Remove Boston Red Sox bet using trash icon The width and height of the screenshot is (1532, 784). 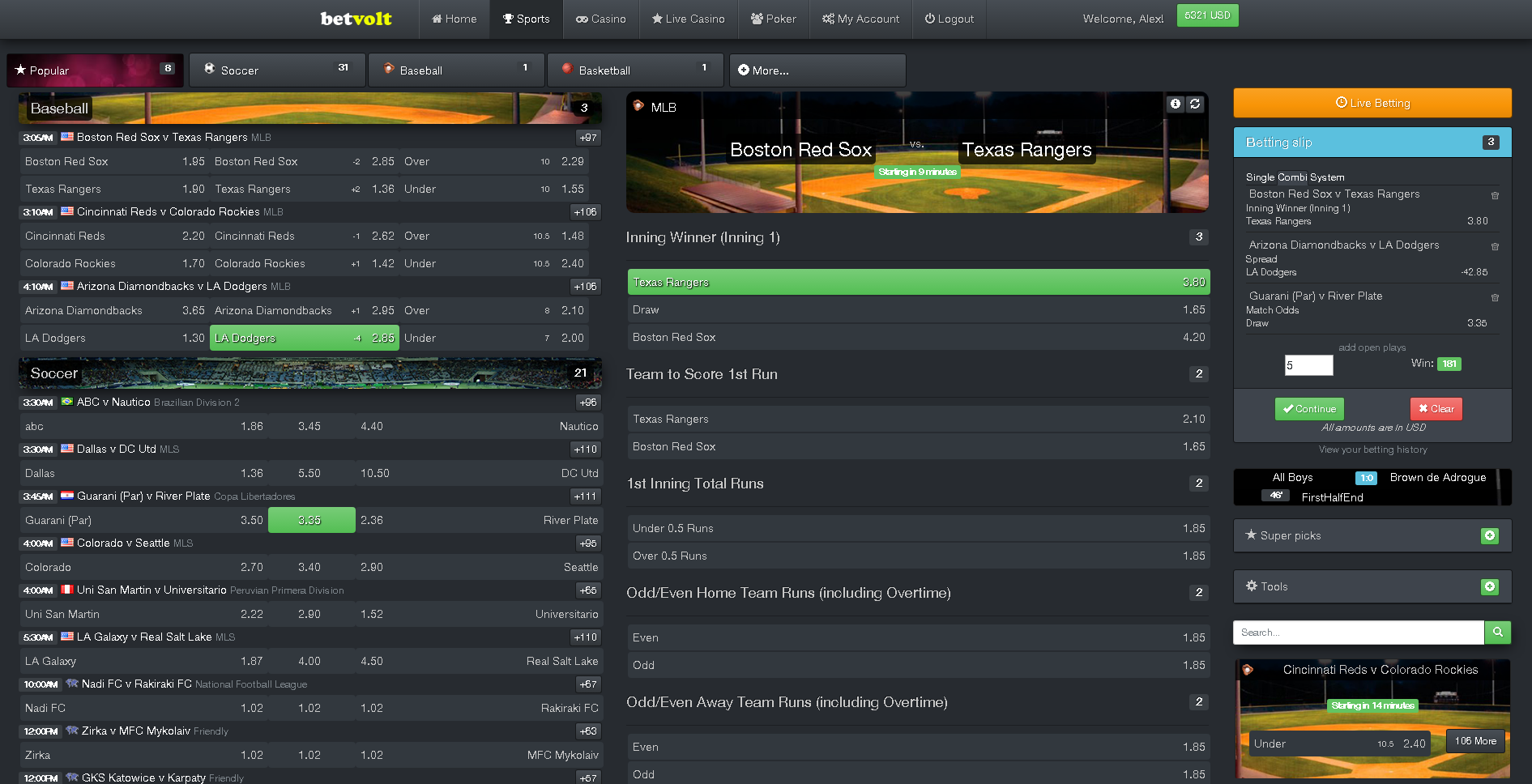pos(1495,195)
